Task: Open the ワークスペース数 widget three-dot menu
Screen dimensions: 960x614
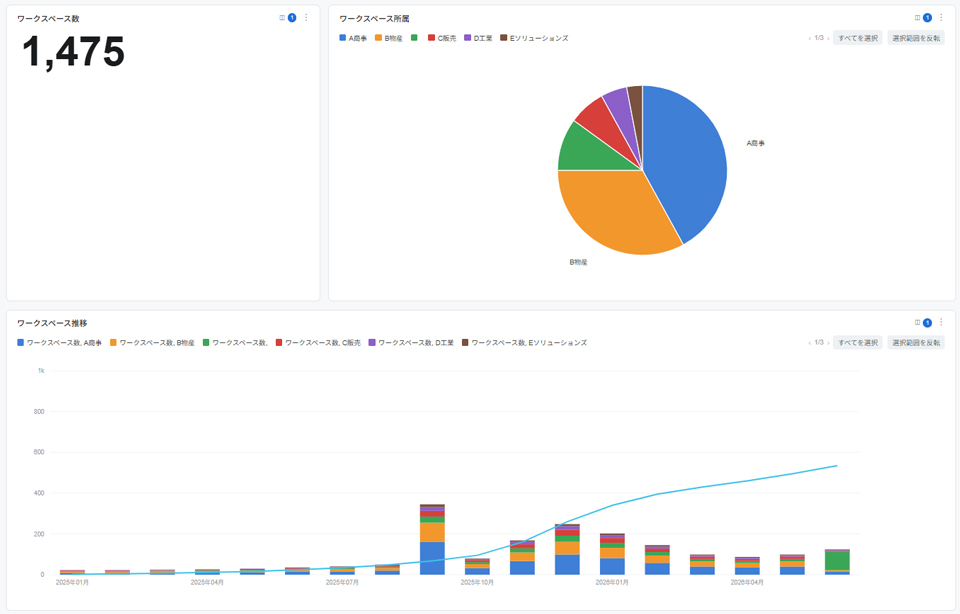Action: point(306,18)
